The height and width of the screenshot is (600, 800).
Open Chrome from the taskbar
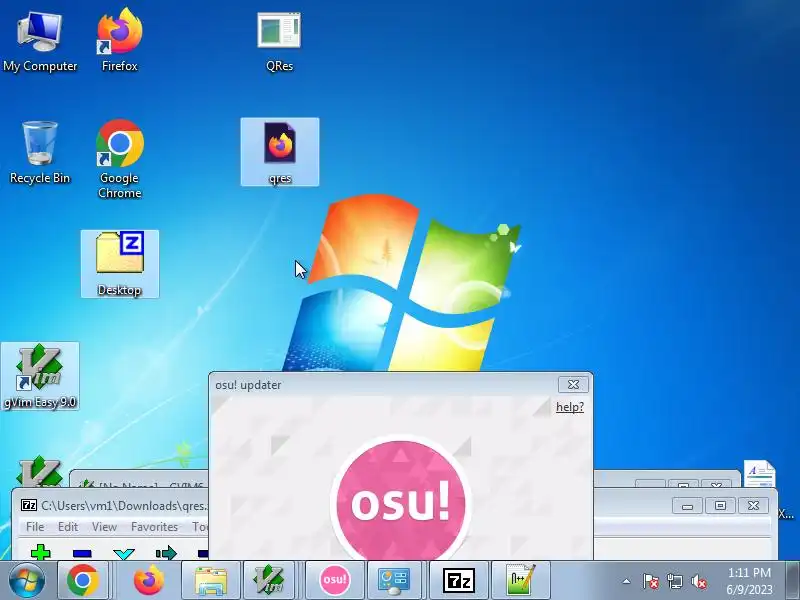82,580
